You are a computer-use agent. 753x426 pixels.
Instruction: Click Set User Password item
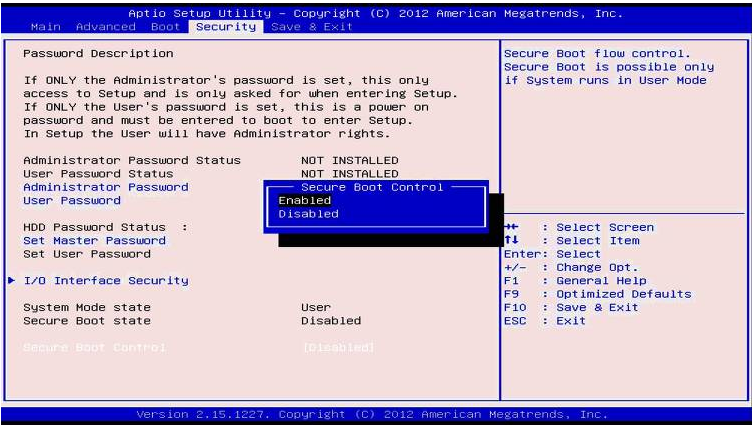pyautogui.click(x=86, y=254)
